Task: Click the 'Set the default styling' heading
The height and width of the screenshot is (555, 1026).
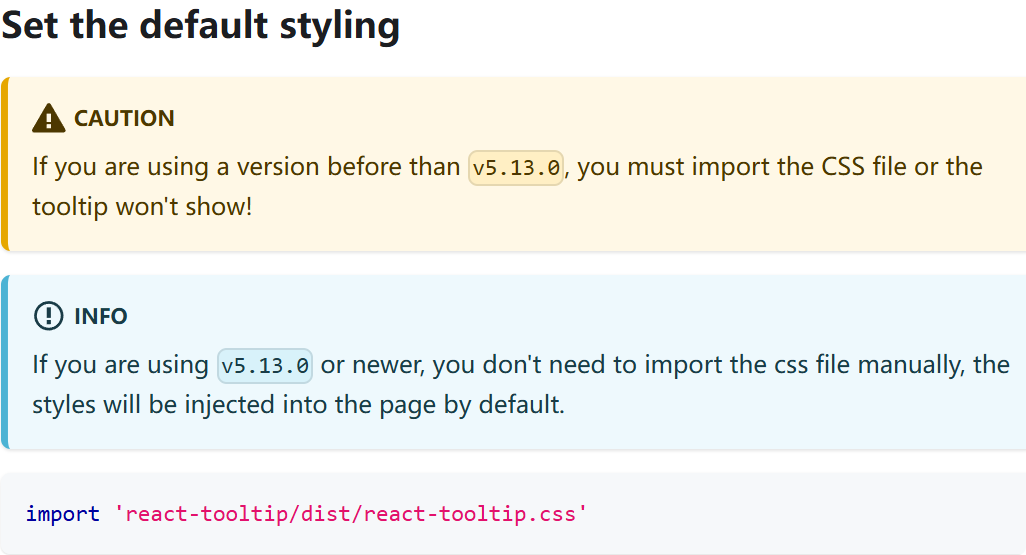Action: [200, 25]
